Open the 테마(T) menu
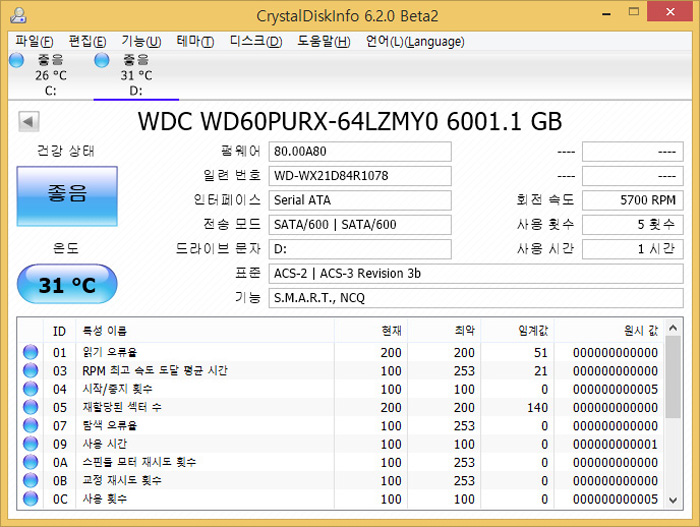This screenshot has height=527, width=700. (195, 42)
